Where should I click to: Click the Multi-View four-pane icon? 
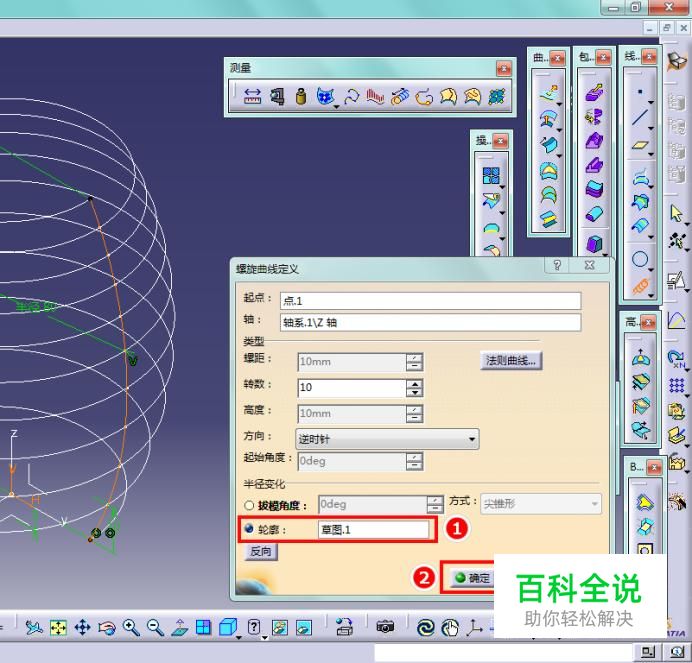pos(203,627)
